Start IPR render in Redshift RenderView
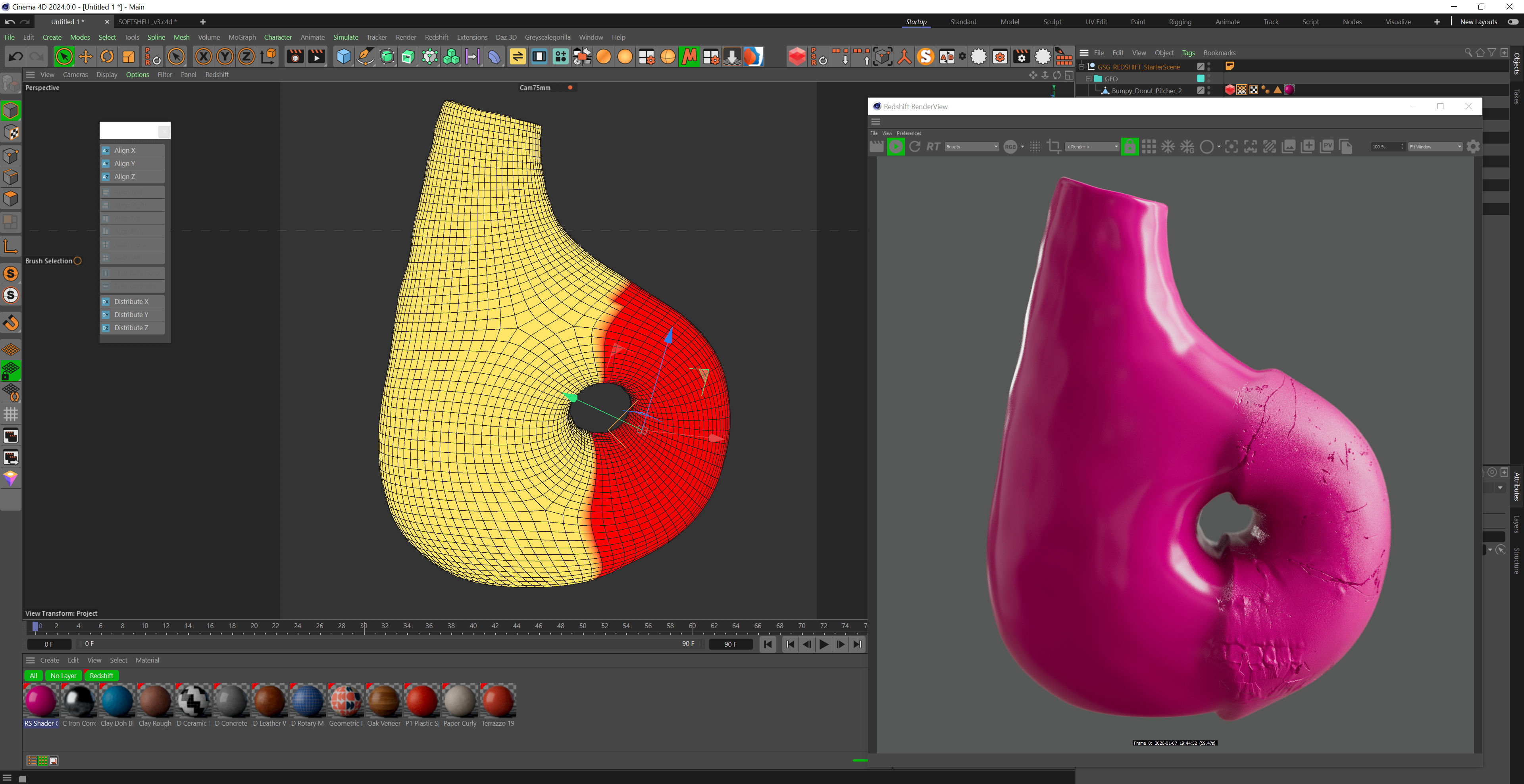1524x784 pixels. tap(895, 147)
